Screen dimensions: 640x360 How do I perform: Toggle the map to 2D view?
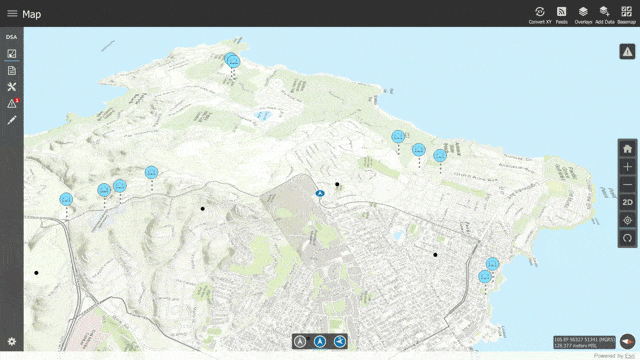point(627,202)
